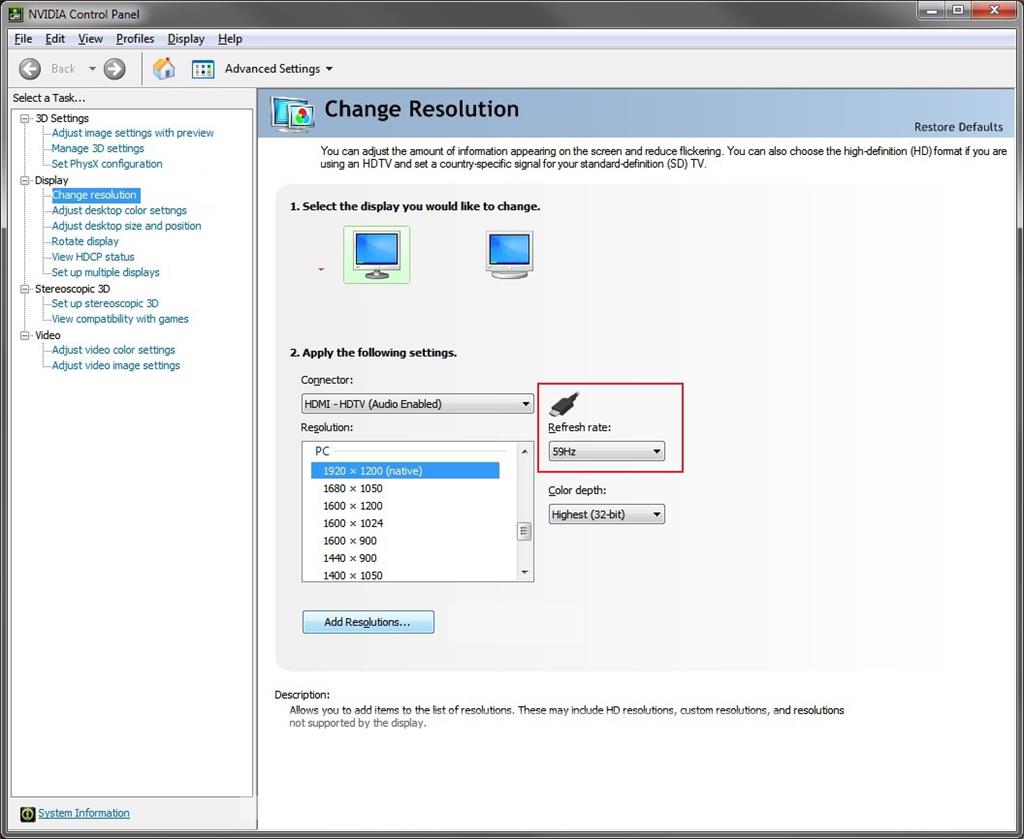Collapse the Video tree node
This screenshot has height=839, width=1024.
(25, 335)
